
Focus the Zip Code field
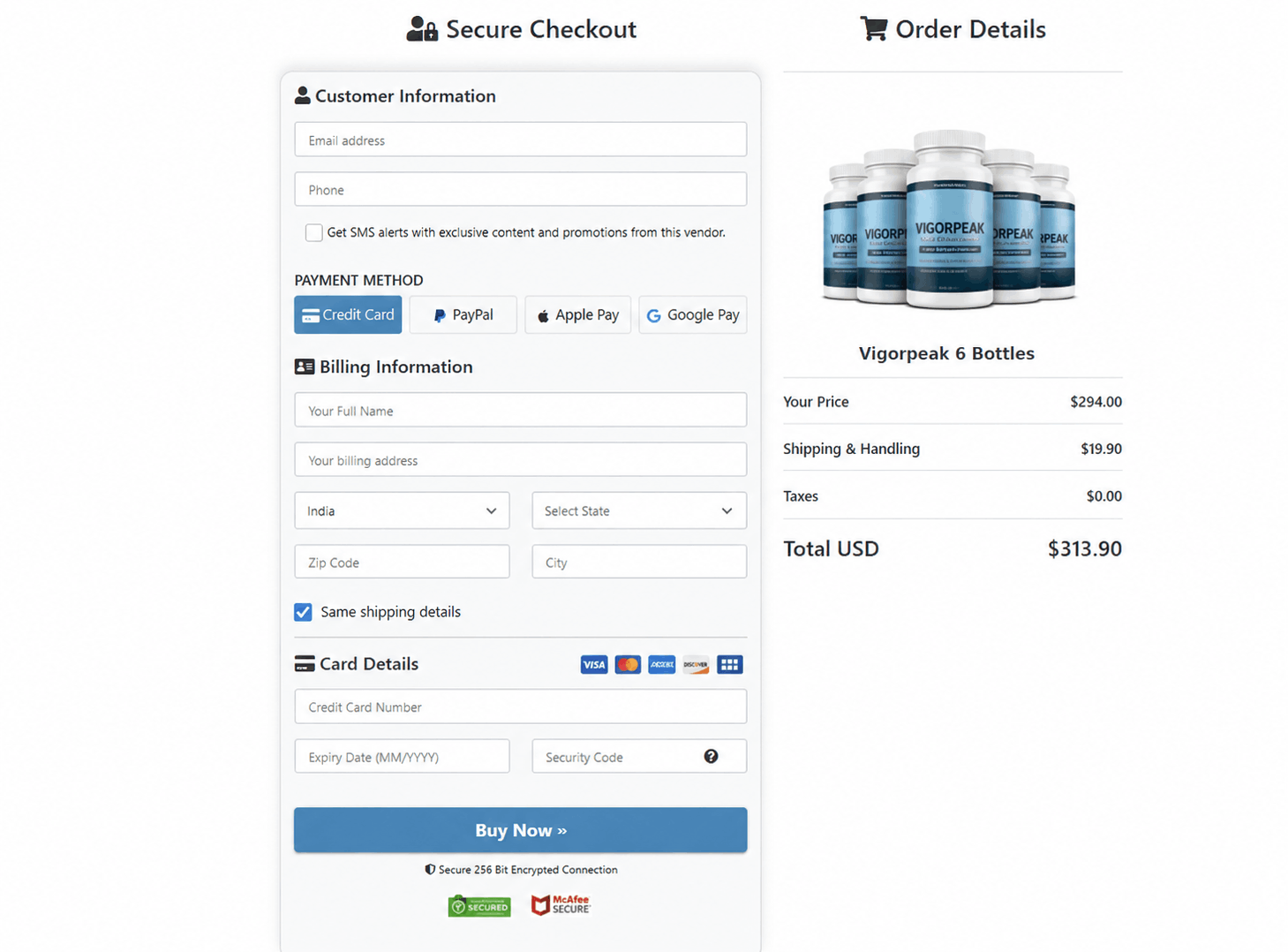coord(402,562)
